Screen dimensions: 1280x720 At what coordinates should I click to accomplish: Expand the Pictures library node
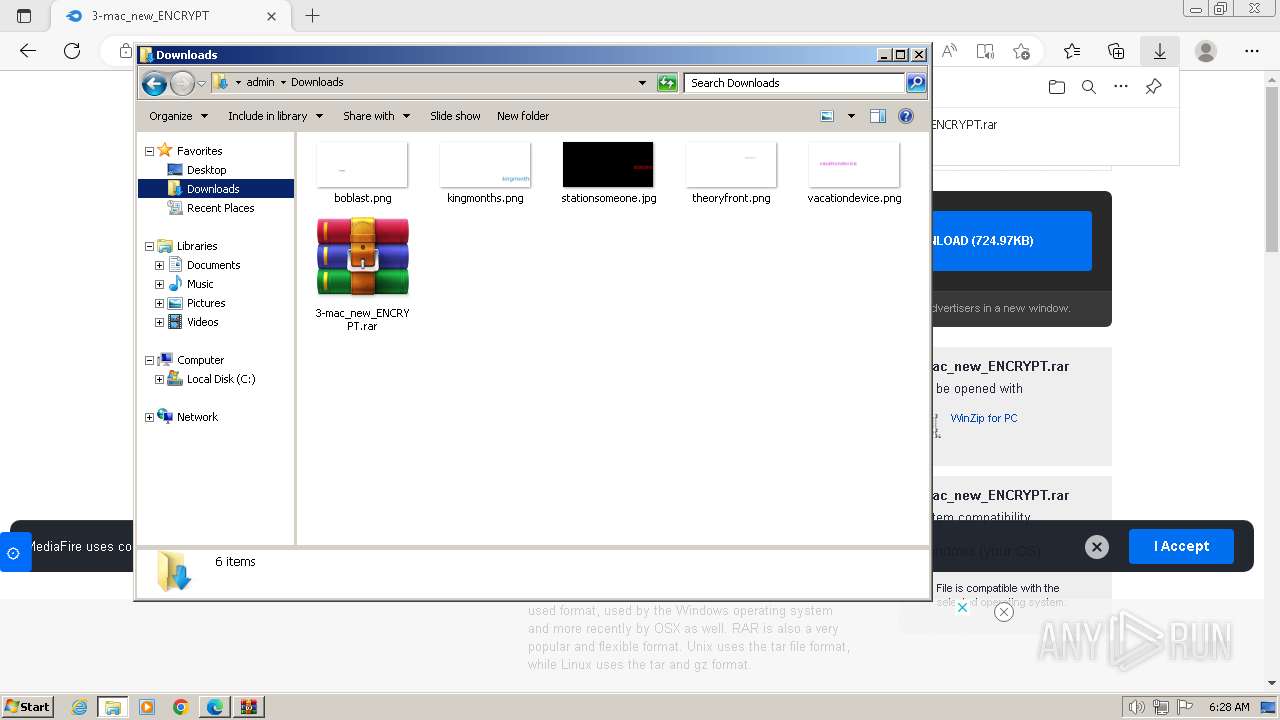coord(159,303)
